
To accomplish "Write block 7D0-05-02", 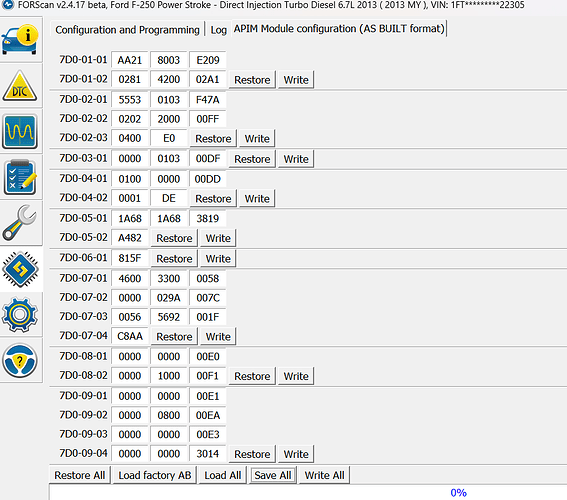I will [218, 239].
